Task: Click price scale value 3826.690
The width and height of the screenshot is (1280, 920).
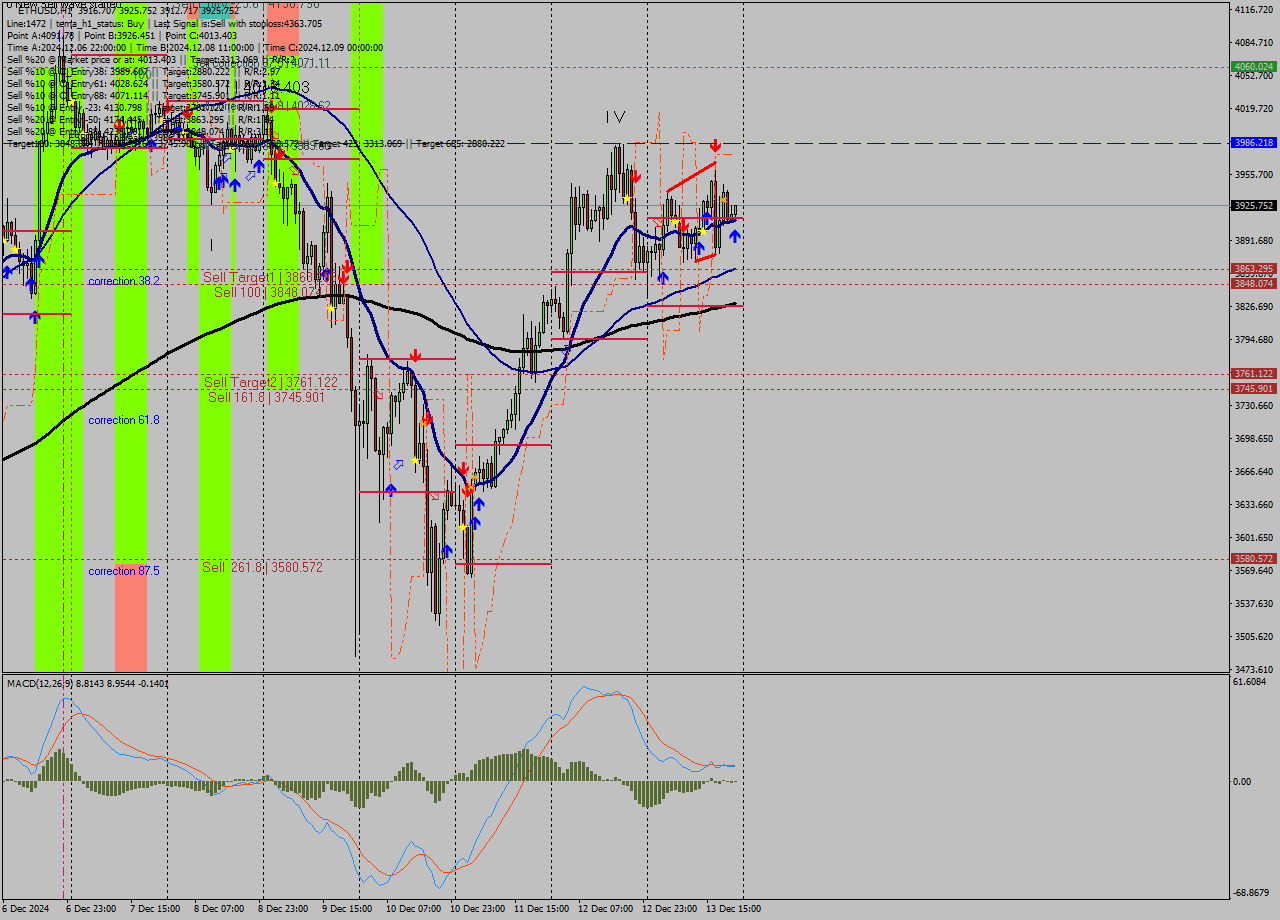Action: tap(1254, 306)
